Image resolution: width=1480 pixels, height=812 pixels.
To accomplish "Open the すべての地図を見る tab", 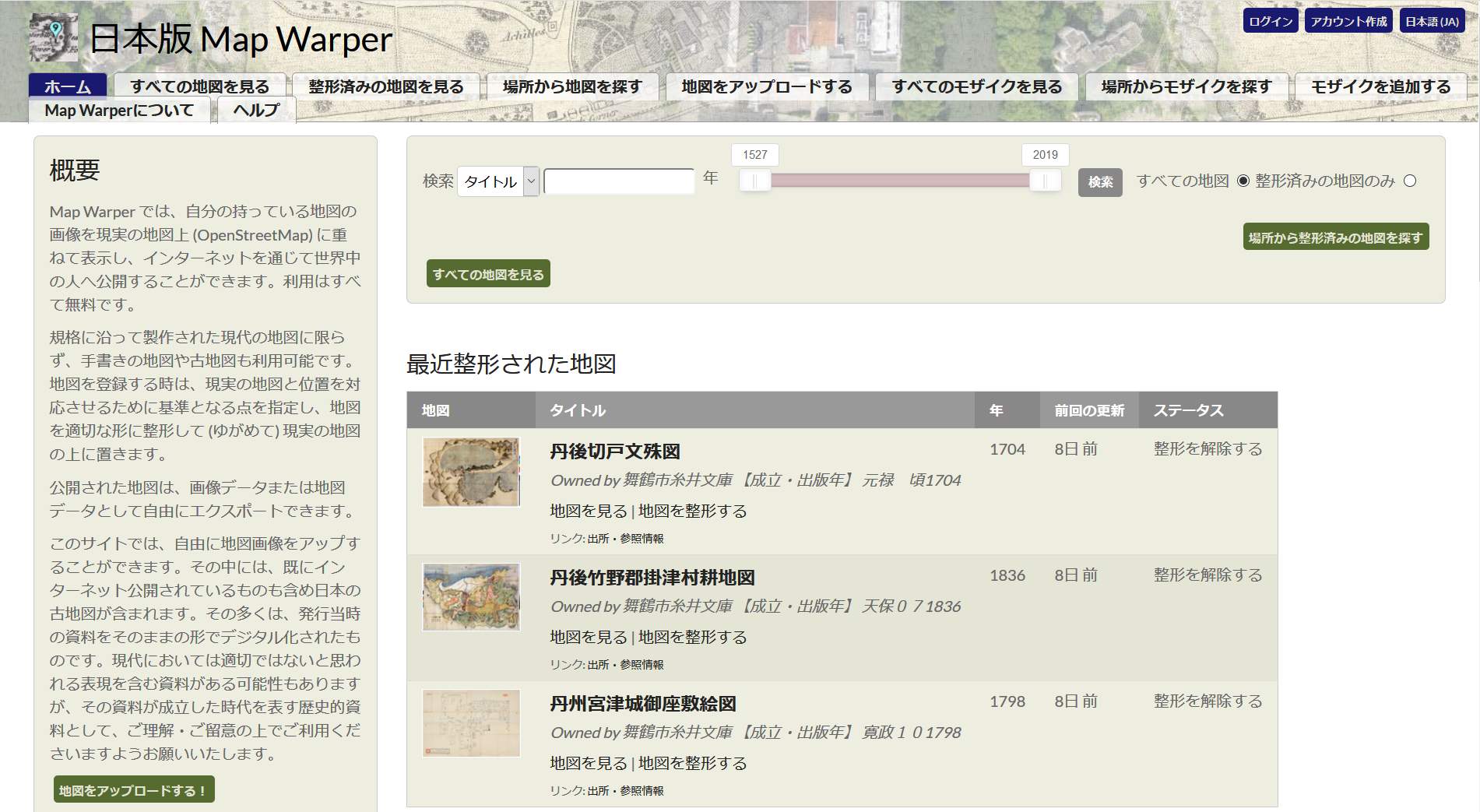I will click(200, 86).
